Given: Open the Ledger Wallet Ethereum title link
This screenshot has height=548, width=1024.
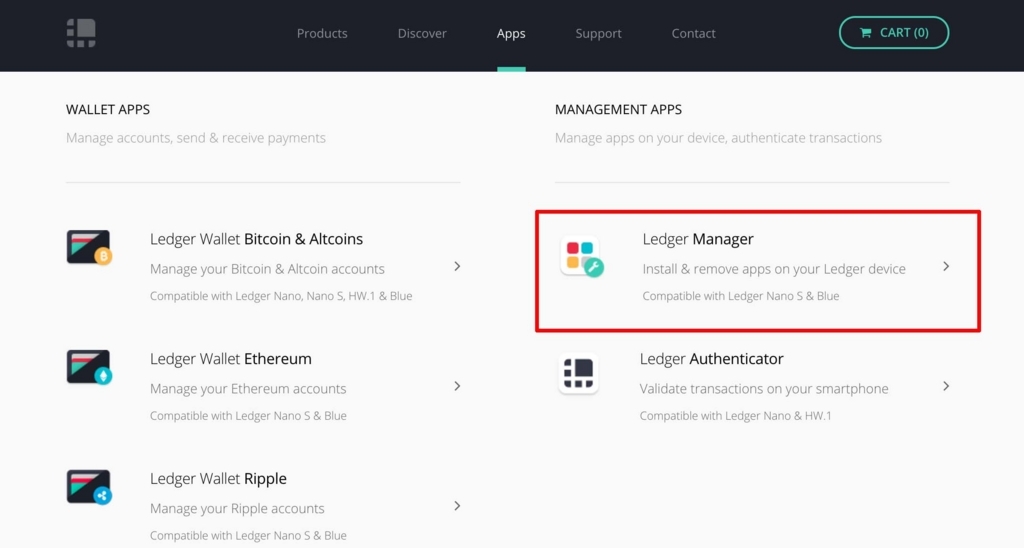Looking at the screenshot, I should tap(231, 359).
